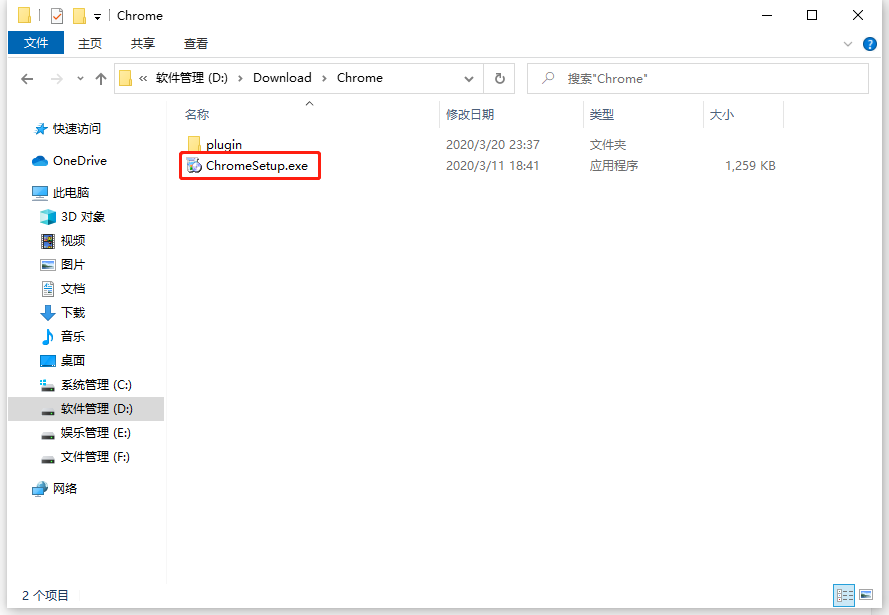Expand the address bar history dropdown

pyautogui.click(x=469, y=79)
